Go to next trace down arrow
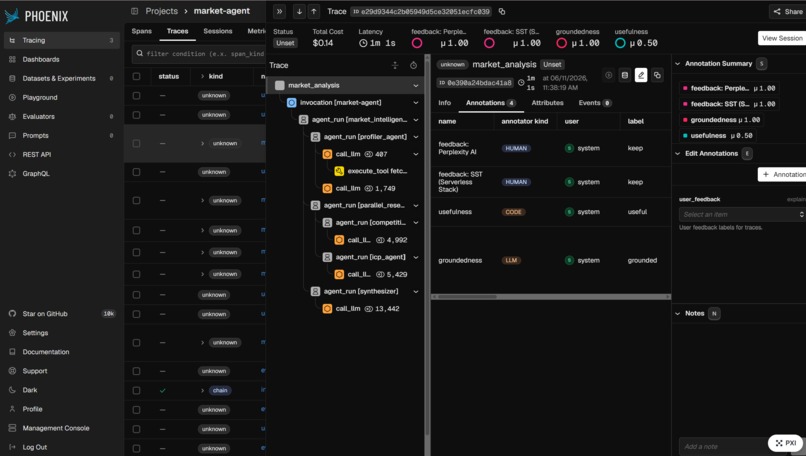806x456 pixels. tap(299, 11)
